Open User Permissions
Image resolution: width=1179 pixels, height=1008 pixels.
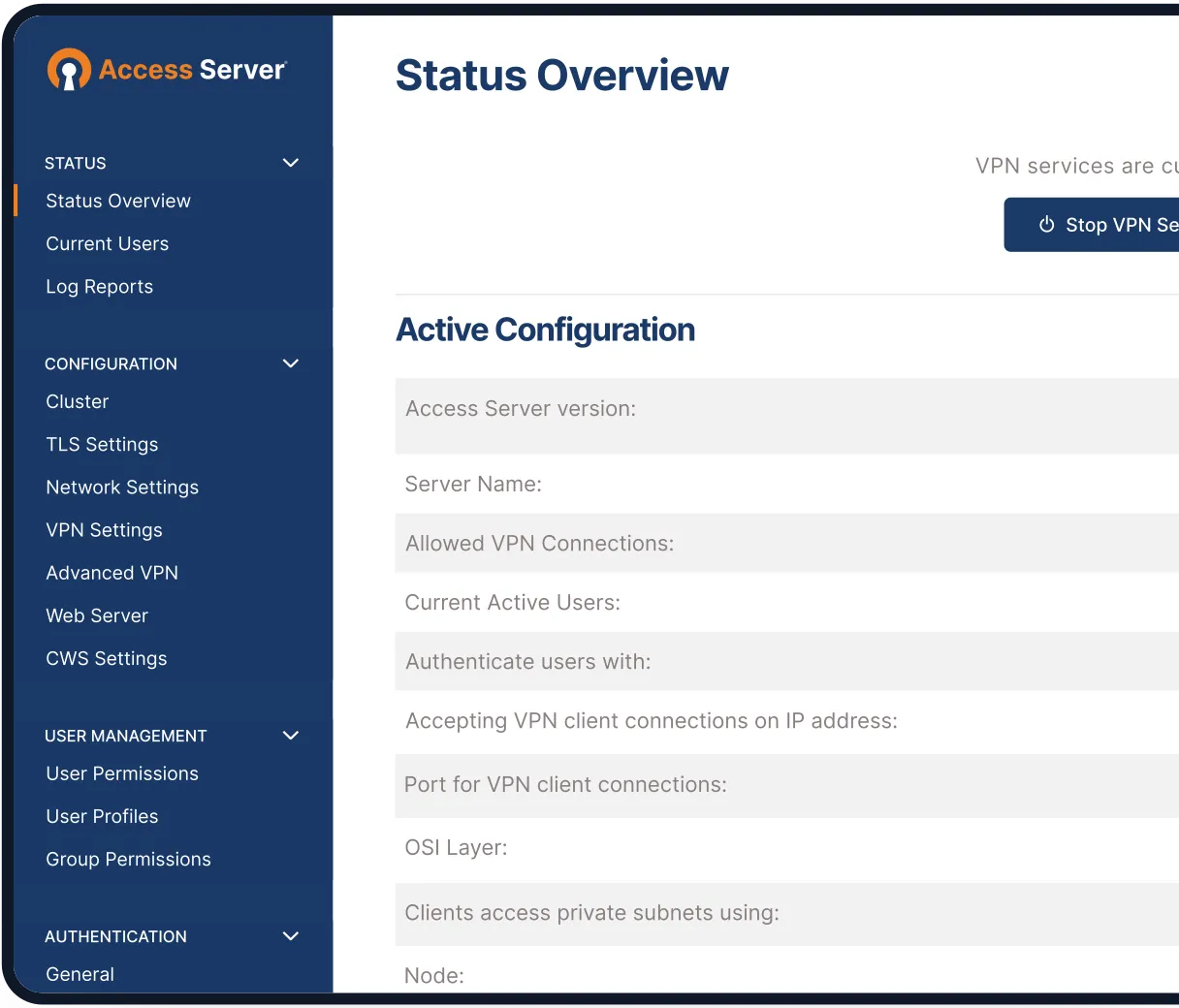[x=122, y=773]
